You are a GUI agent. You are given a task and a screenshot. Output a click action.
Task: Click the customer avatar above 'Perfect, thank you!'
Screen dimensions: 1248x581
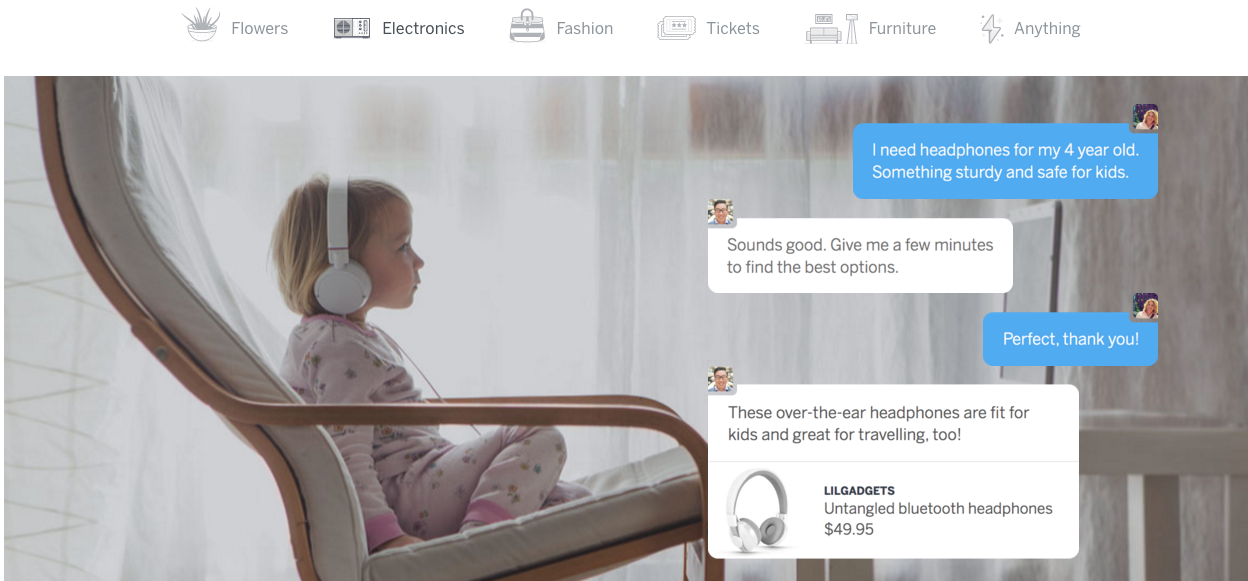(1145, 306)
